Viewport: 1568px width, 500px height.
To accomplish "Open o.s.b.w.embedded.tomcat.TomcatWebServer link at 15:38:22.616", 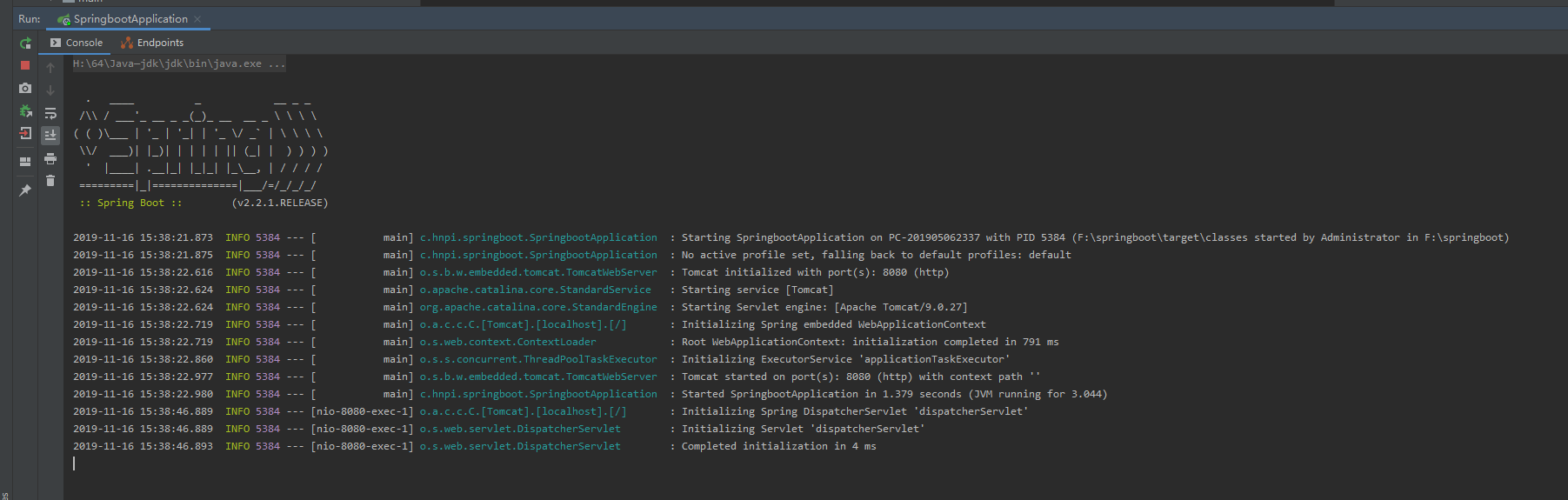I will [538, 272].
